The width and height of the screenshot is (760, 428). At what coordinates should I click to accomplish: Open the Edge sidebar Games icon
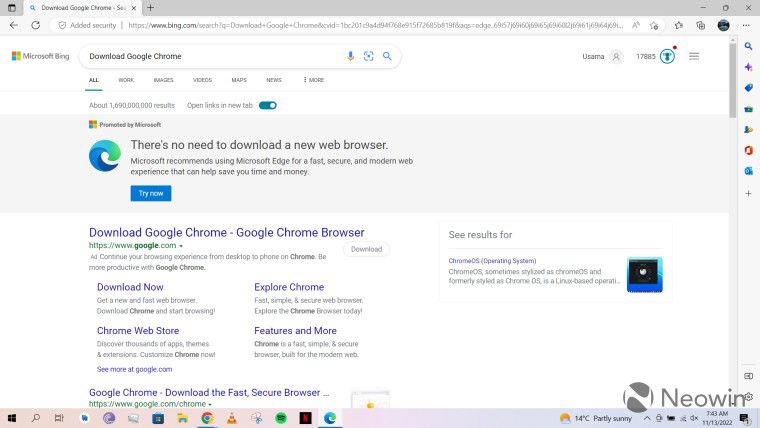(x=748, y=130)
